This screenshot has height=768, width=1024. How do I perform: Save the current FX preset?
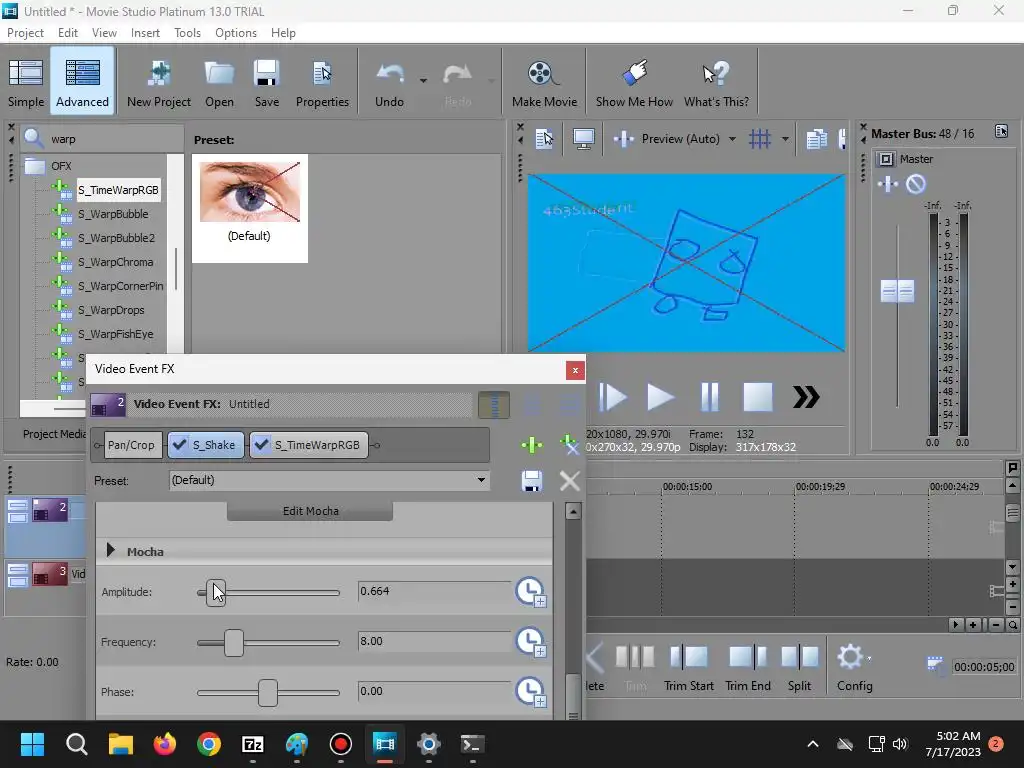coord(532,481)
